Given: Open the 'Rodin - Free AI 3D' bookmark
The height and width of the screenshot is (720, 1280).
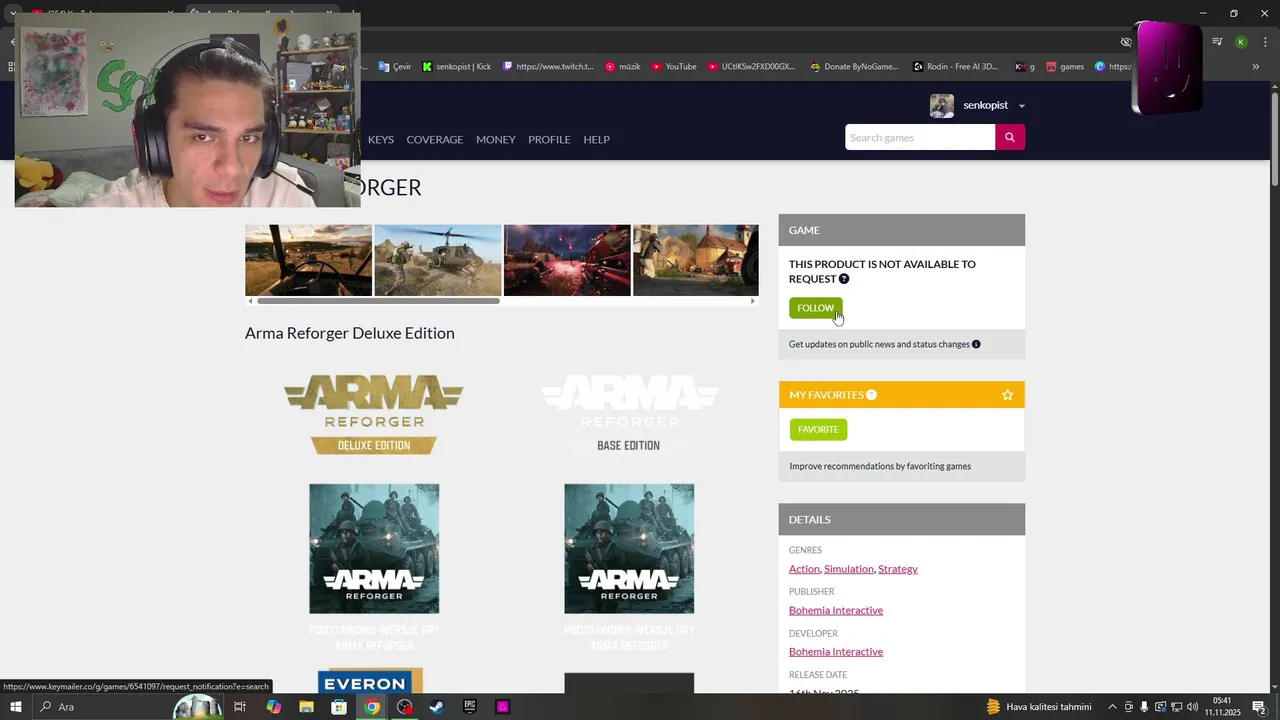Looking at the screenshot, I should pyautogui.click(x=955, y=67).
